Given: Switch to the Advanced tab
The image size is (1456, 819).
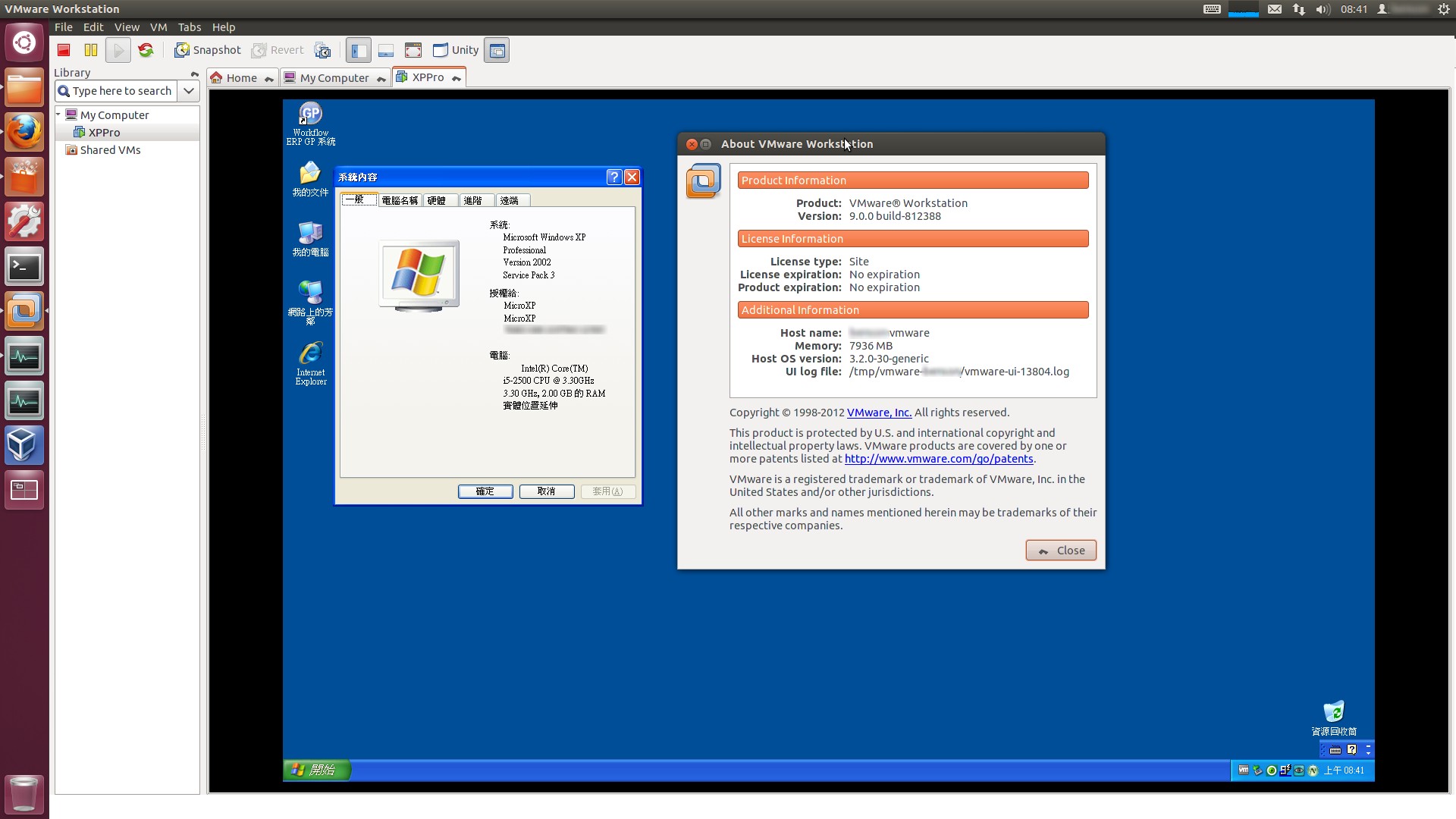Looking at the screenshot, I should tap(476, 201).
